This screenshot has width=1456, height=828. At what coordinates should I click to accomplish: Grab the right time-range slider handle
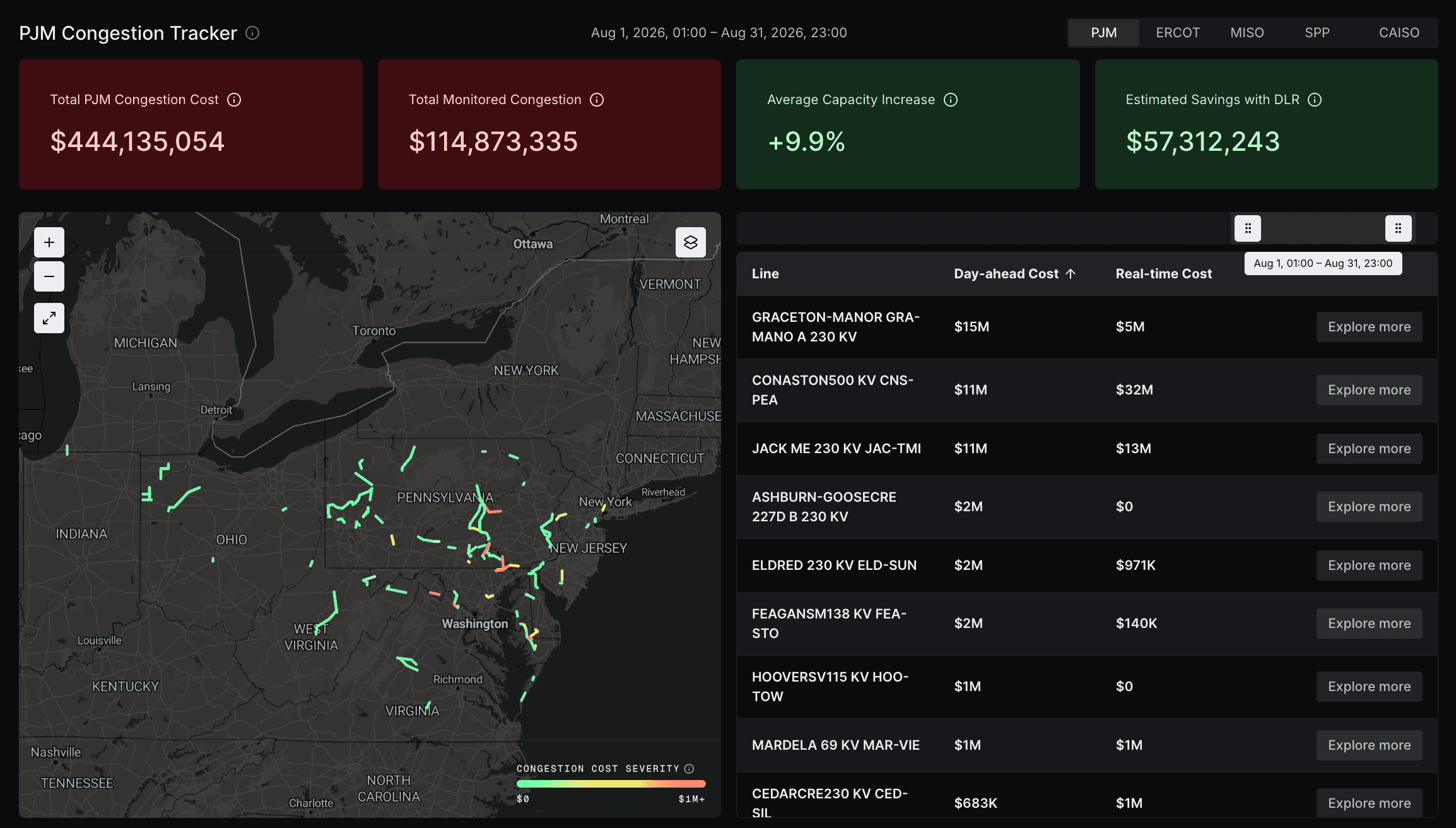[1398, 228]
